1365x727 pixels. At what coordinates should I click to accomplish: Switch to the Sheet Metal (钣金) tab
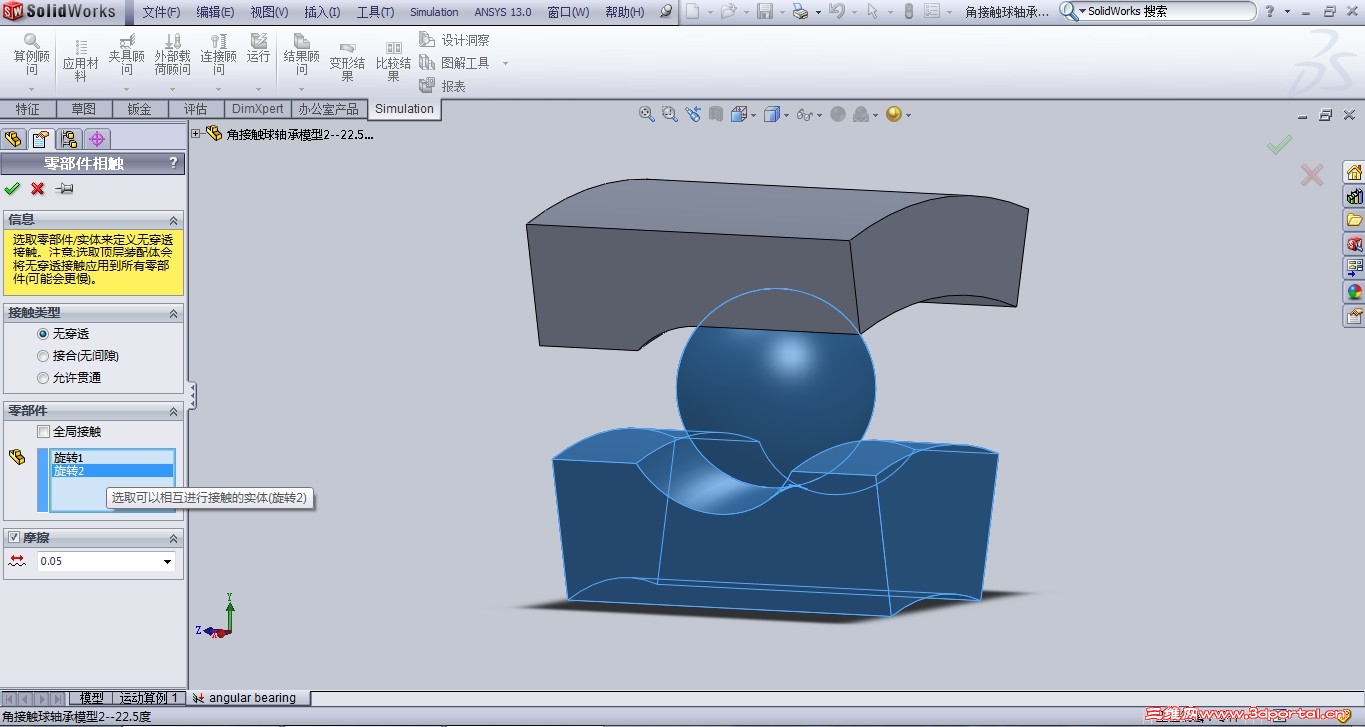click(140, 109)
